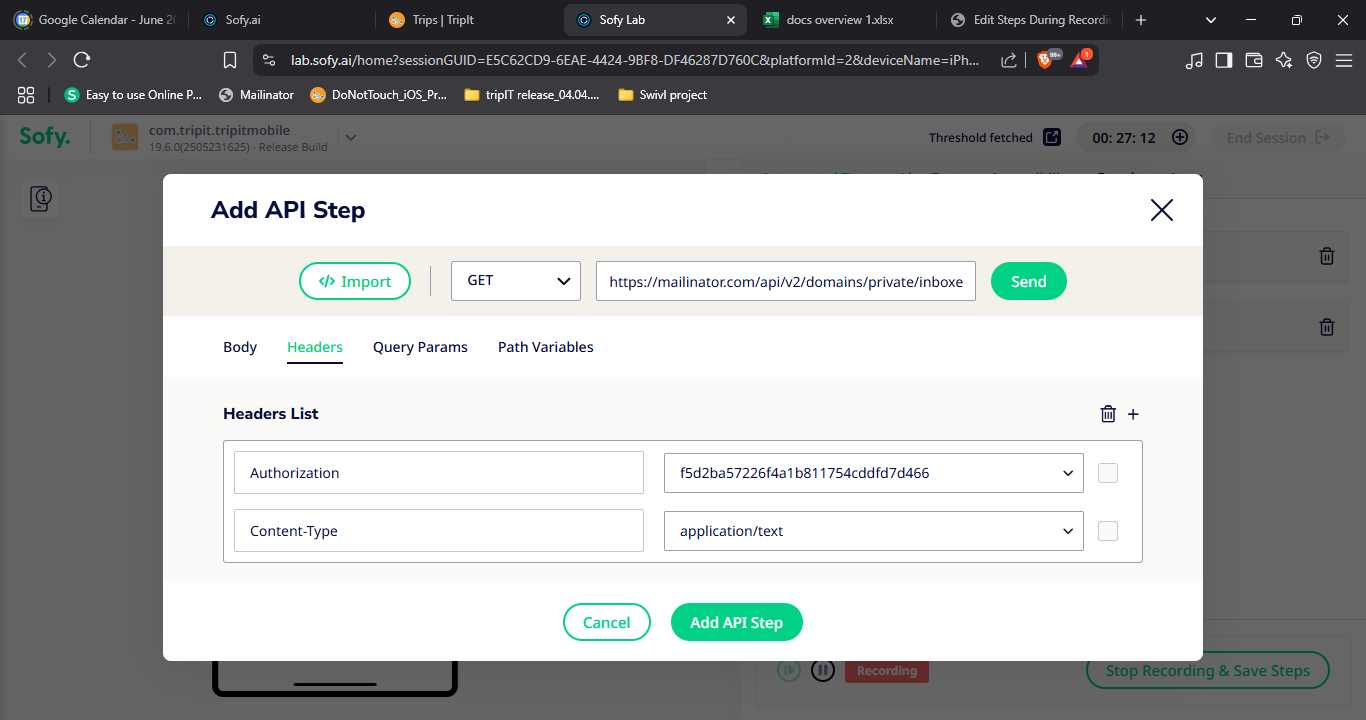This screenshot has height=720, width=1366.
Task: Go back in browser history
Action: 23,60
